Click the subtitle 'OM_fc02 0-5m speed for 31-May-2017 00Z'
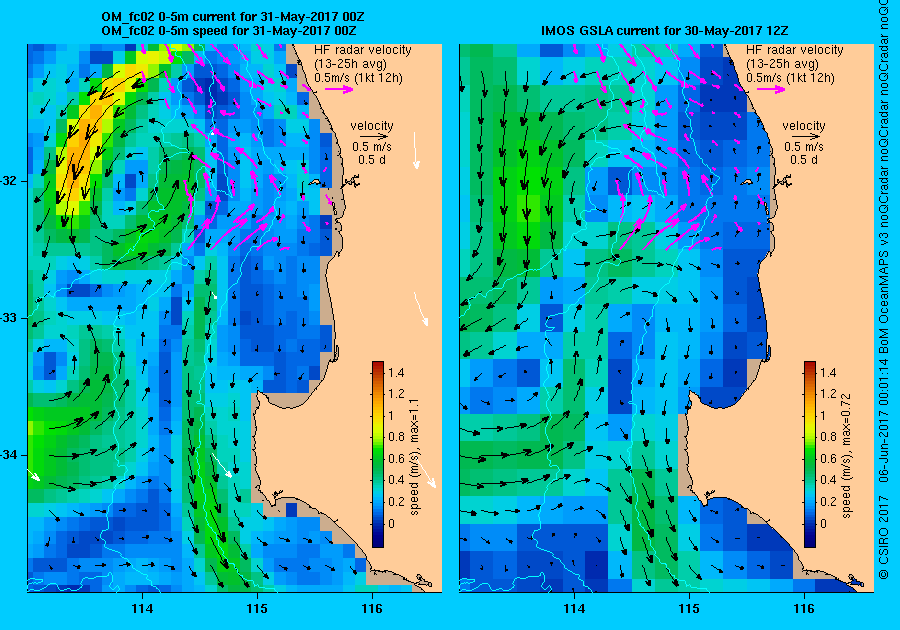Screen dimensions: 900x630 (228, 31)
